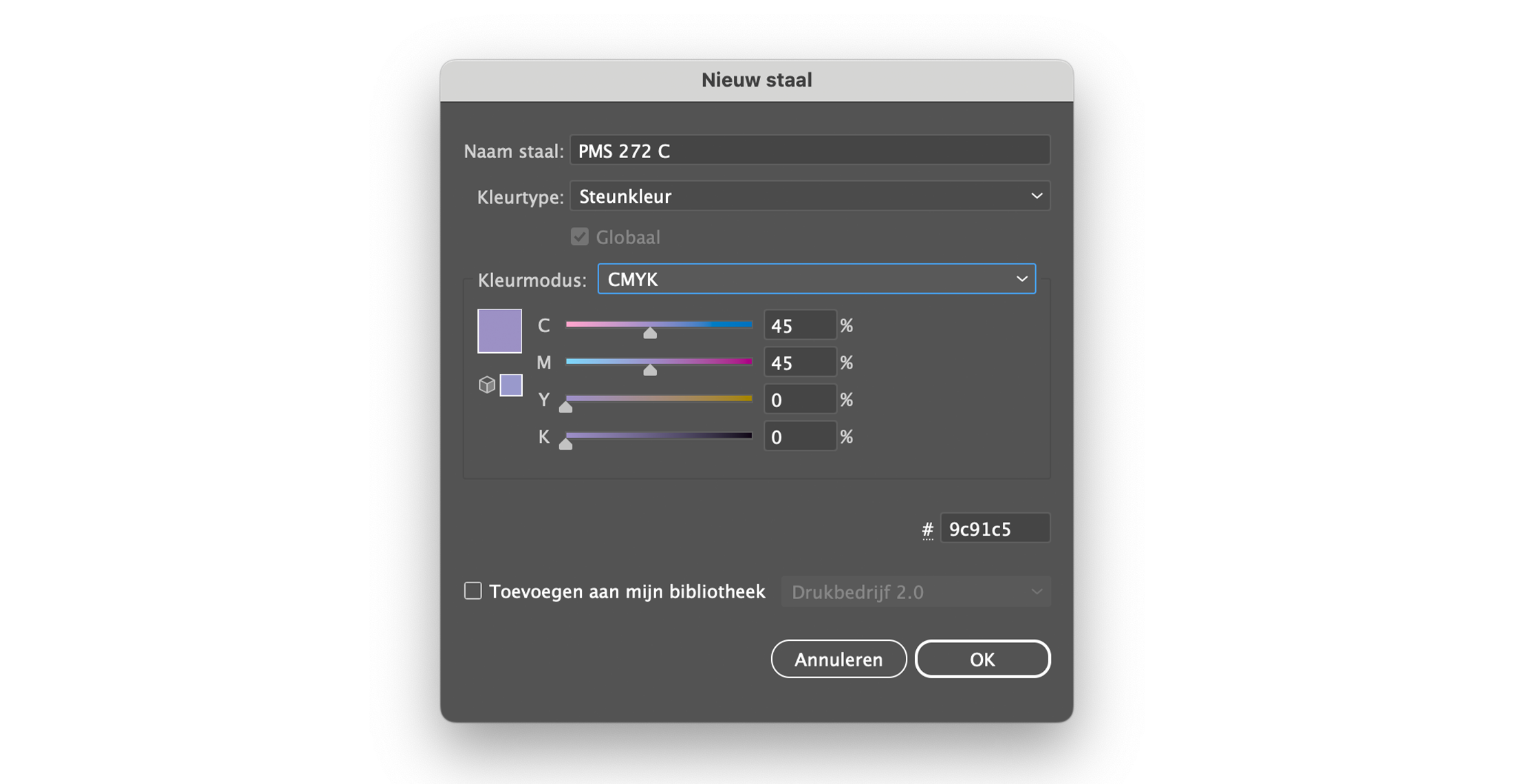
Task: Open the Drukbedrijf 2.0 library dropdown
Action: click(916, 591)
